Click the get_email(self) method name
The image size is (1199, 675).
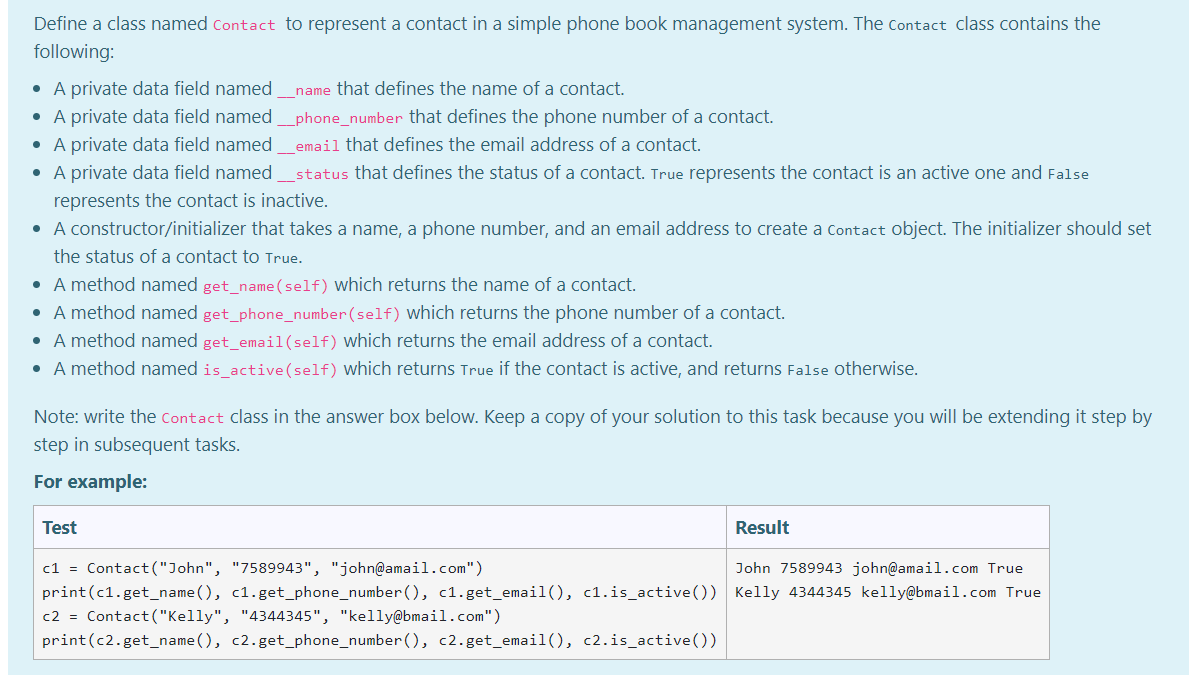(x=271, y=342)
